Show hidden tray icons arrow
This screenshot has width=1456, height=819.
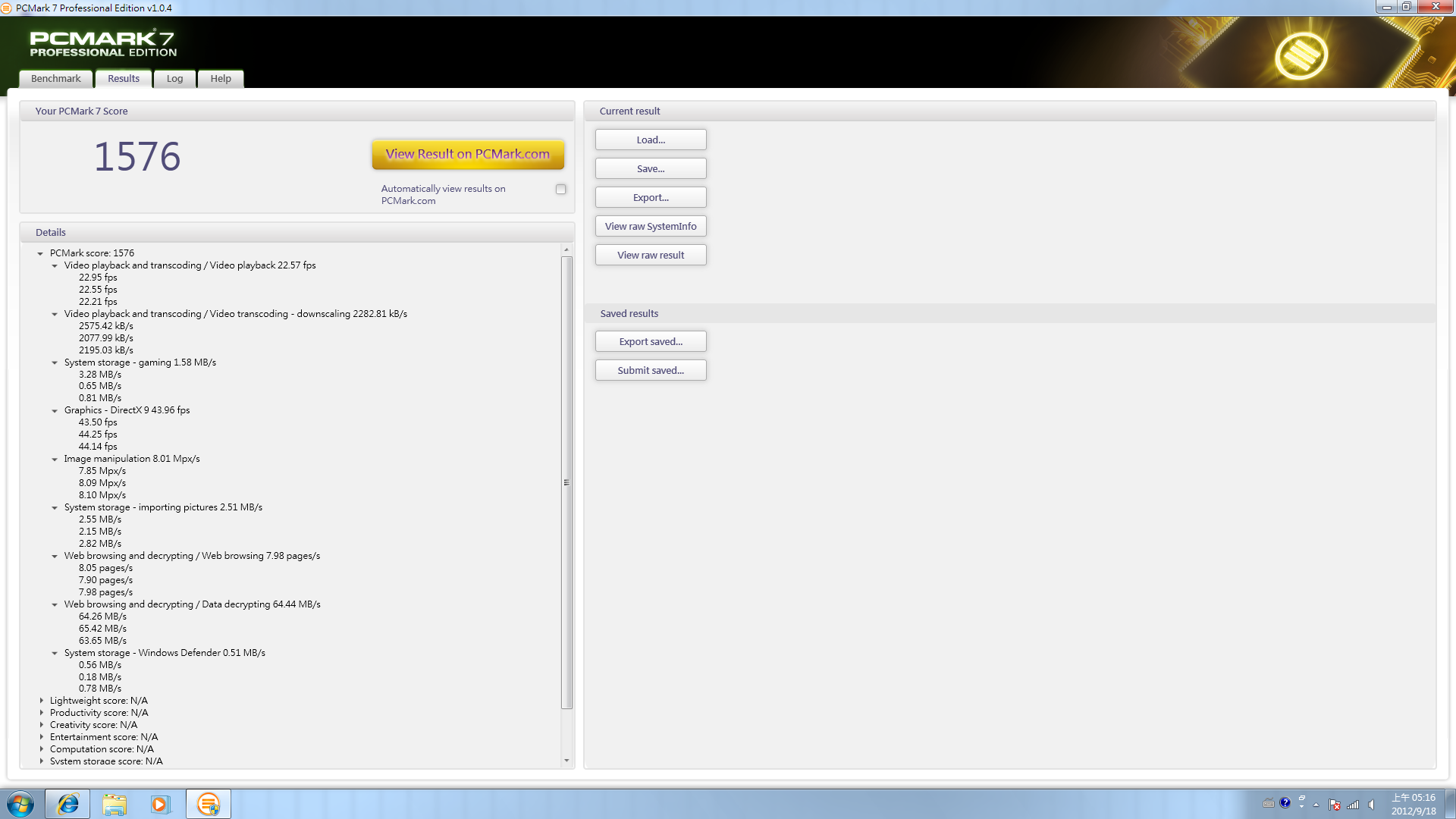click(x=1316, y=805)
